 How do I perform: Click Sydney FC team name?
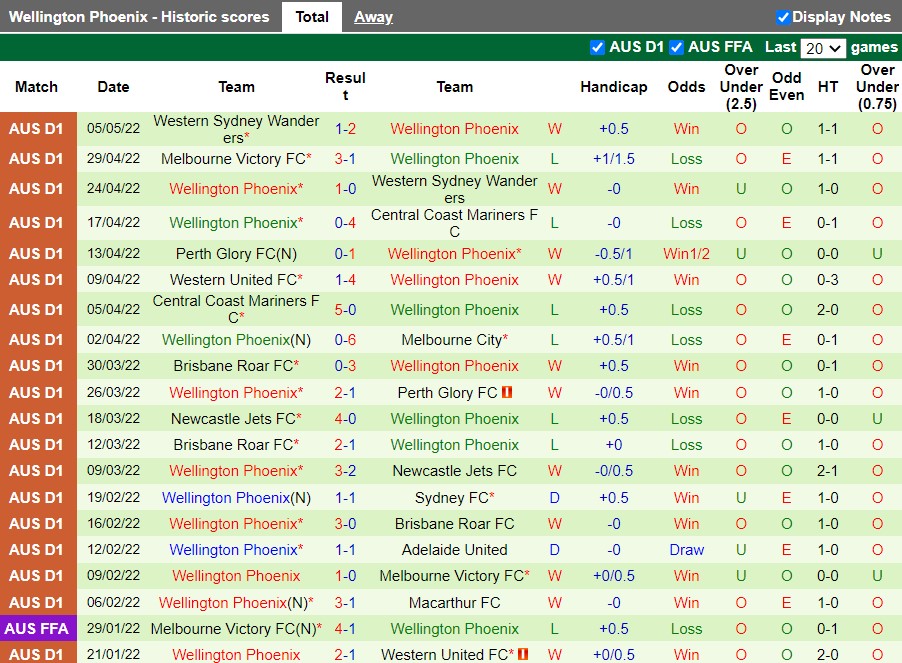[454, 497]
